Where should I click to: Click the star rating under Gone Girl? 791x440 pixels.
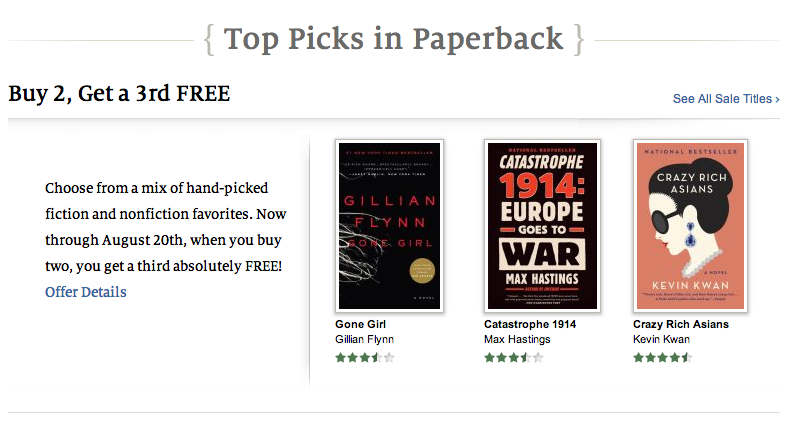click(x=365, y=357)
